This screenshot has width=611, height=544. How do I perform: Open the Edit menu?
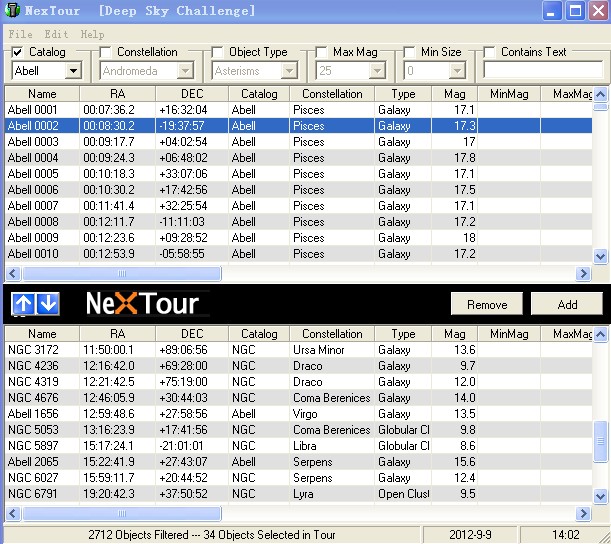pos(56,34)
